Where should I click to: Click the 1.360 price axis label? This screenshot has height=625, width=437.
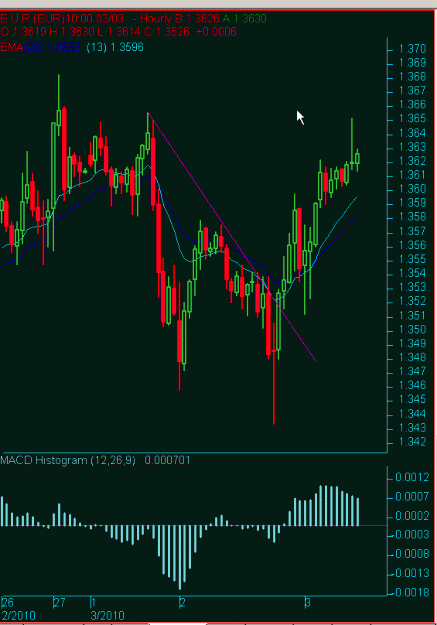pos(413,189)
